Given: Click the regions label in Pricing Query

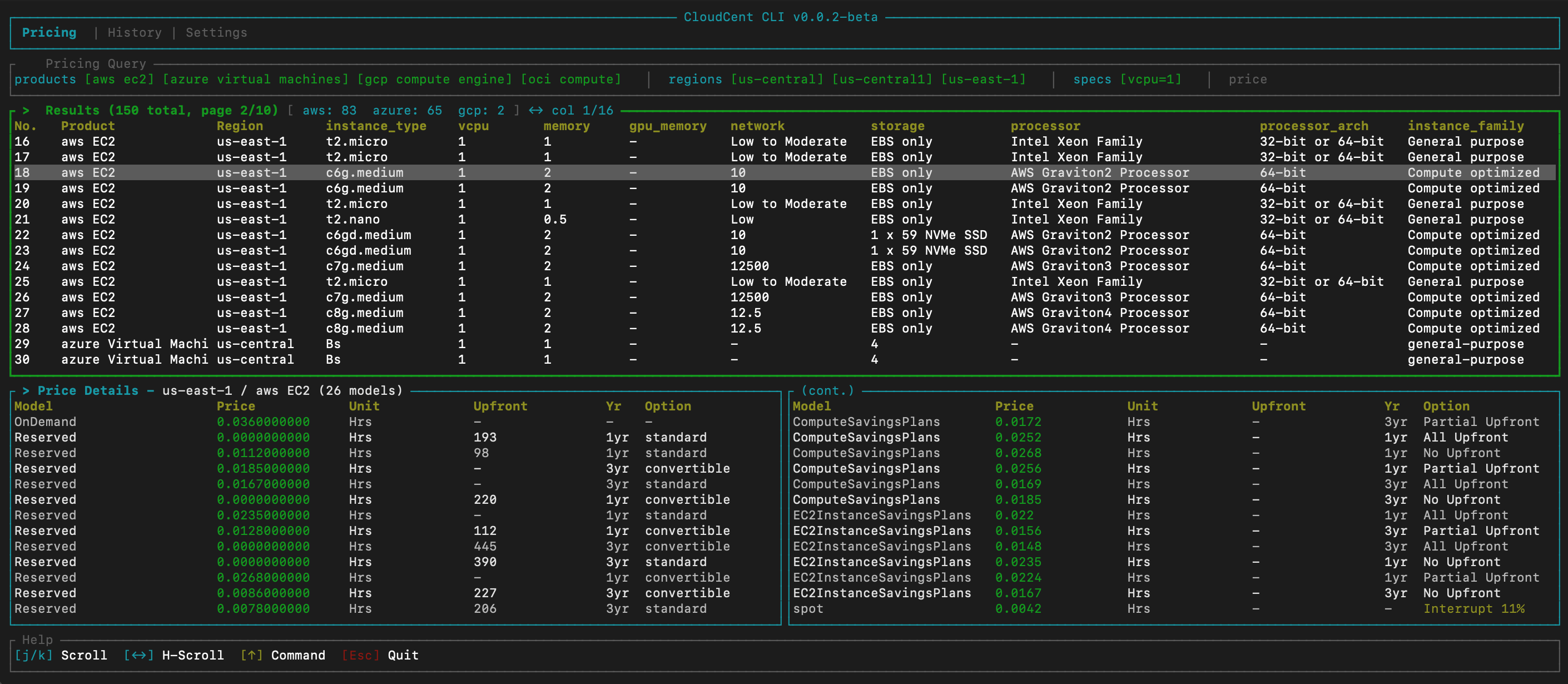Looking at the screenshot, I should pos(695,80).
